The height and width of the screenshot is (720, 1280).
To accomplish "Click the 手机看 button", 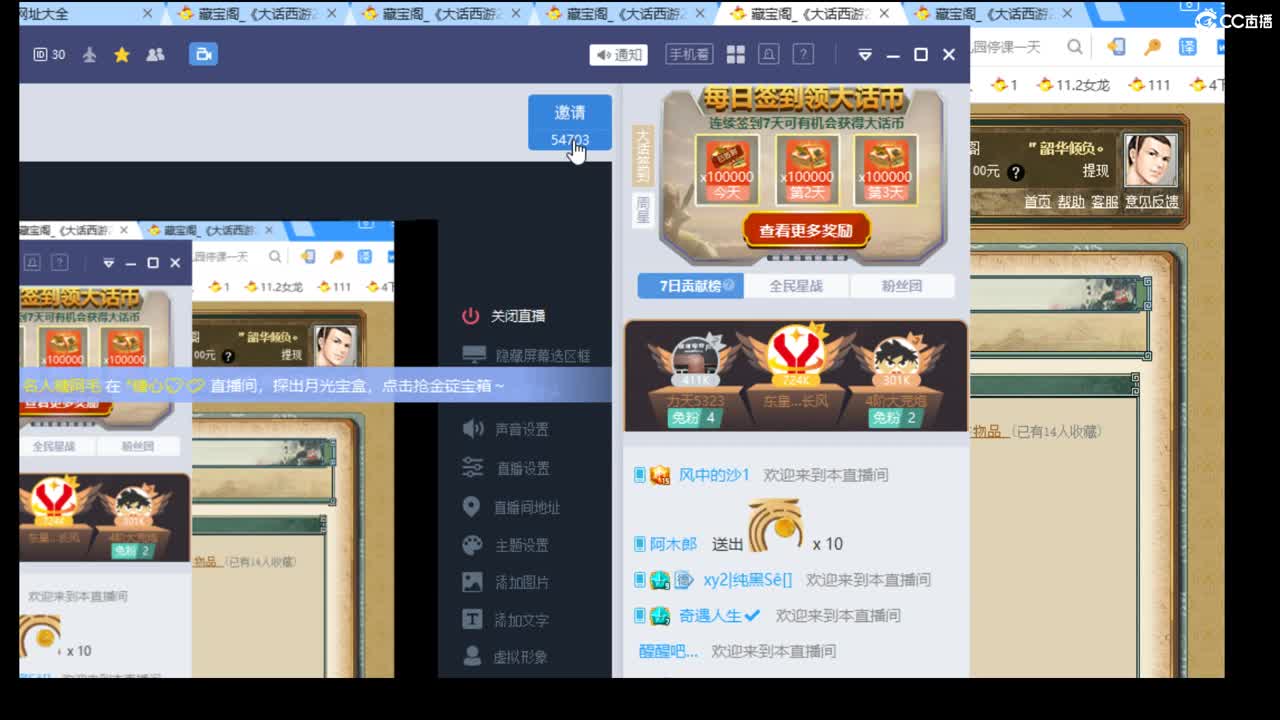I will click(689, 55).
